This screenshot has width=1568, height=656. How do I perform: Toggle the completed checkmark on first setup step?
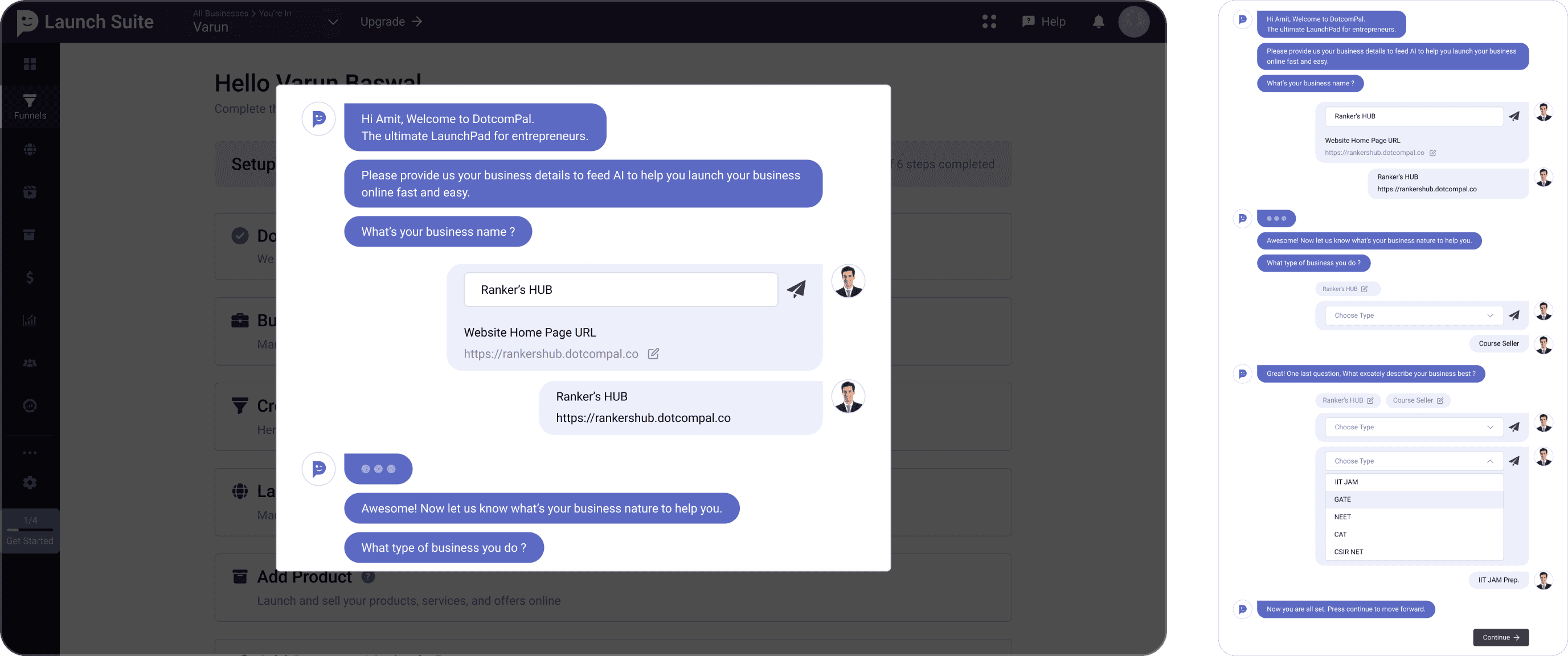click(x=240, y=236)
